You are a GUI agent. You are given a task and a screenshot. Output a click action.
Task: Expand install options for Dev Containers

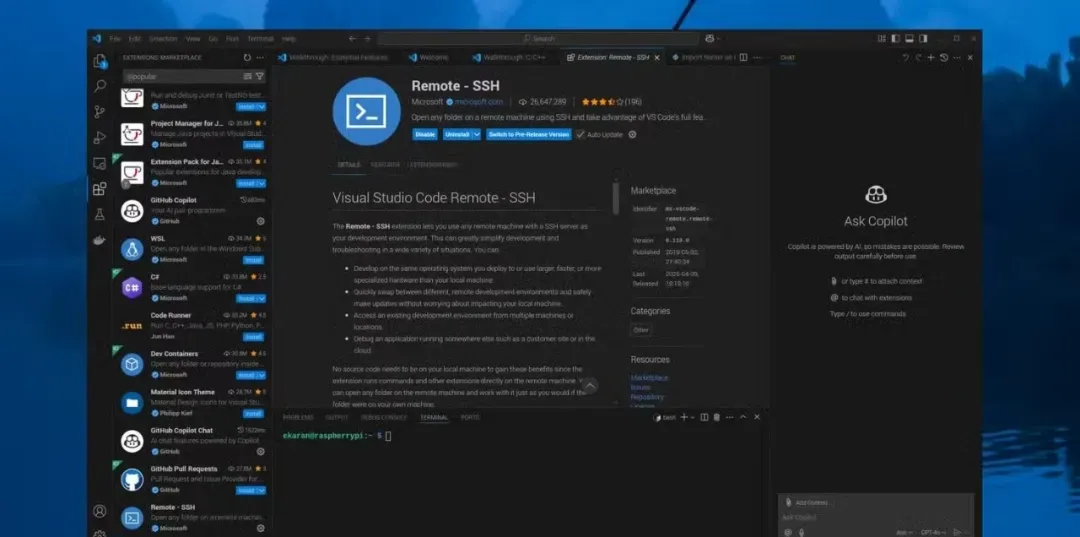tap(262, 375)
